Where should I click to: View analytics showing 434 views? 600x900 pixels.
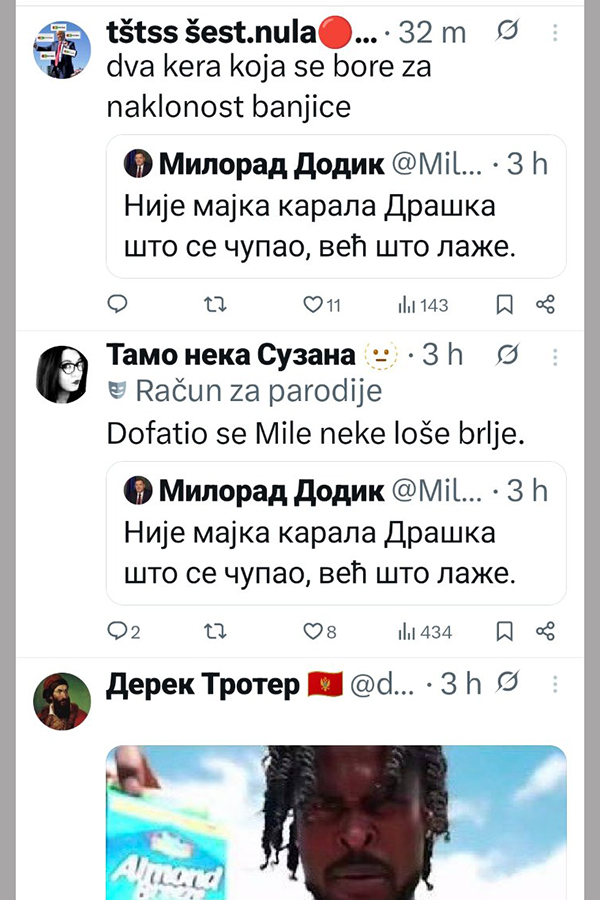point(425,631)
